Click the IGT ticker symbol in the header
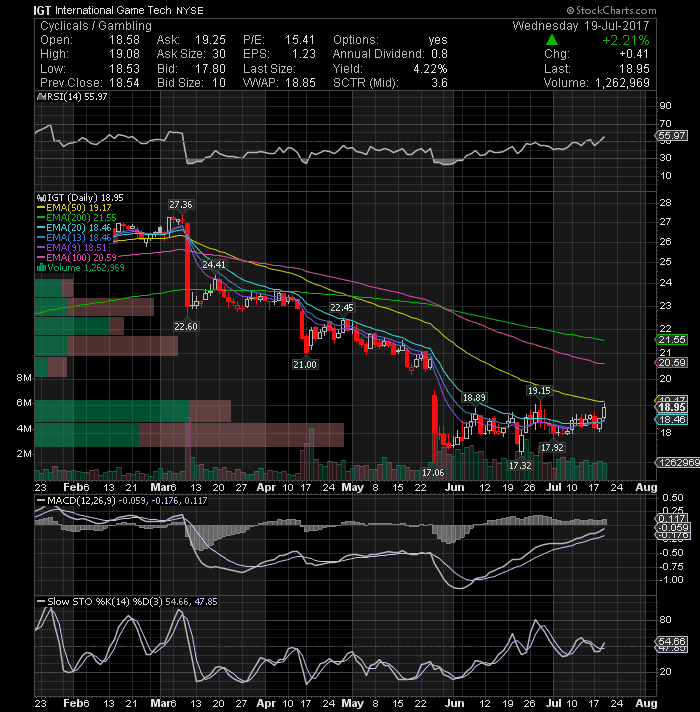 [42, 10]
